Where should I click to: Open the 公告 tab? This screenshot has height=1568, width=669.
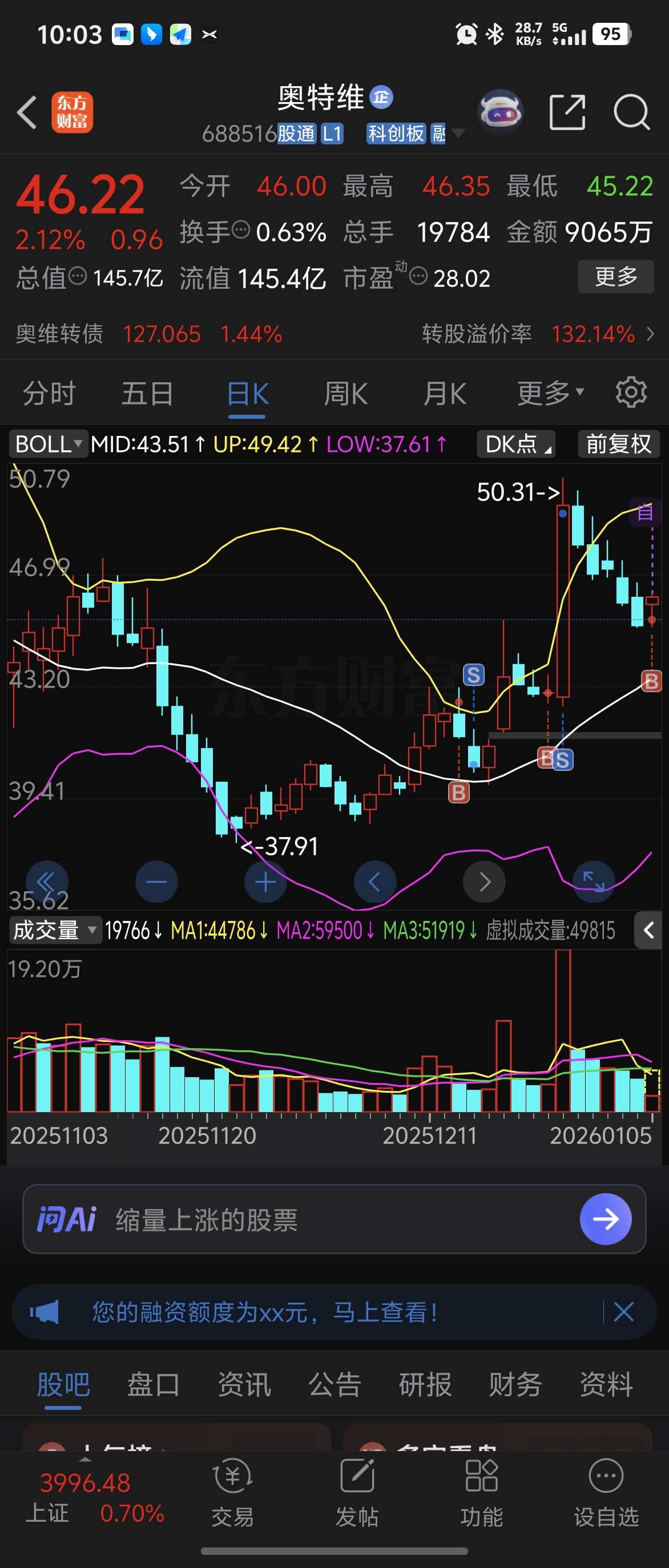[335, 1385]
